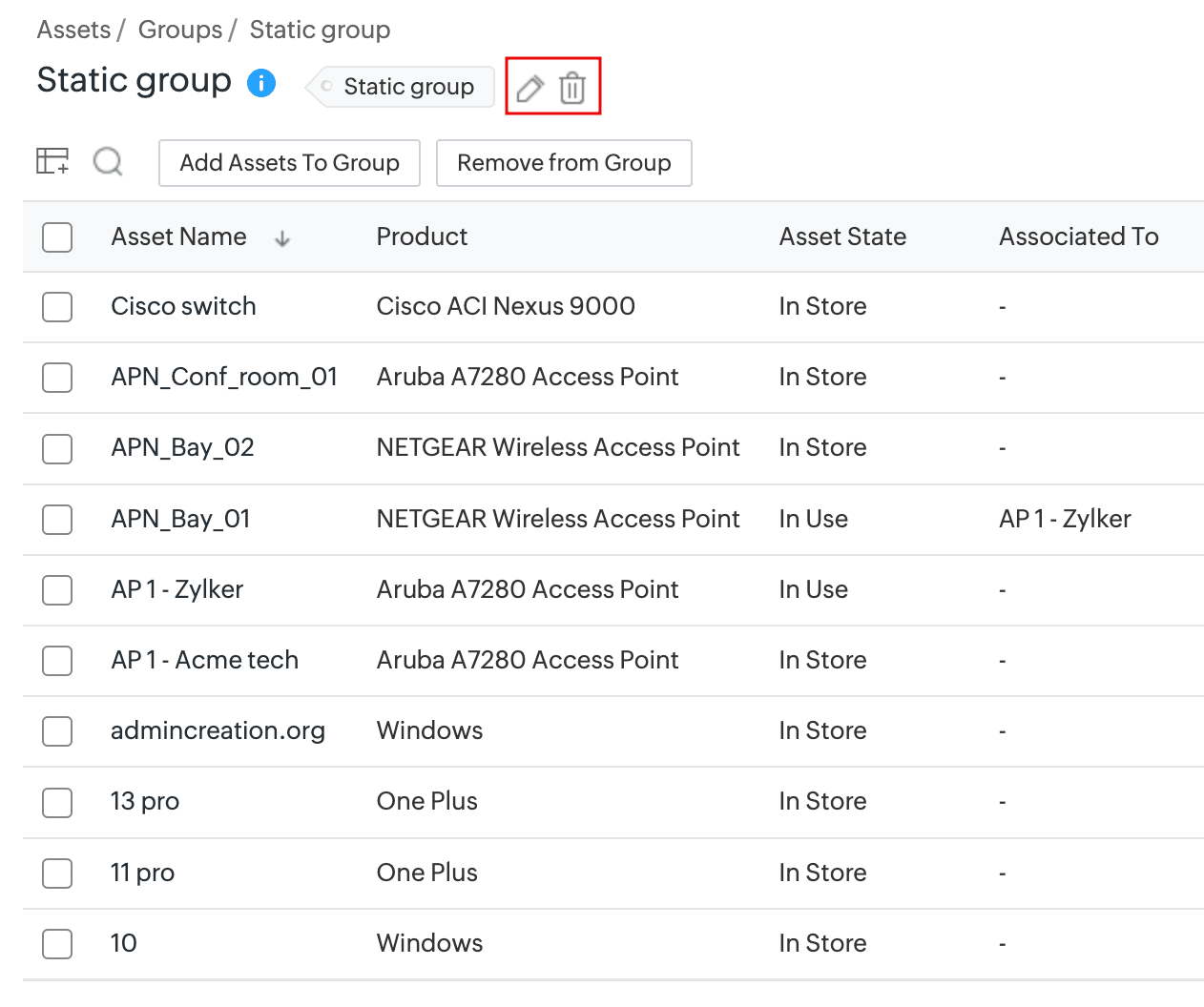Open the blue info icon beside title
The height and width of the screenshot is (1007, 1204).
click(x=261, y=83)
